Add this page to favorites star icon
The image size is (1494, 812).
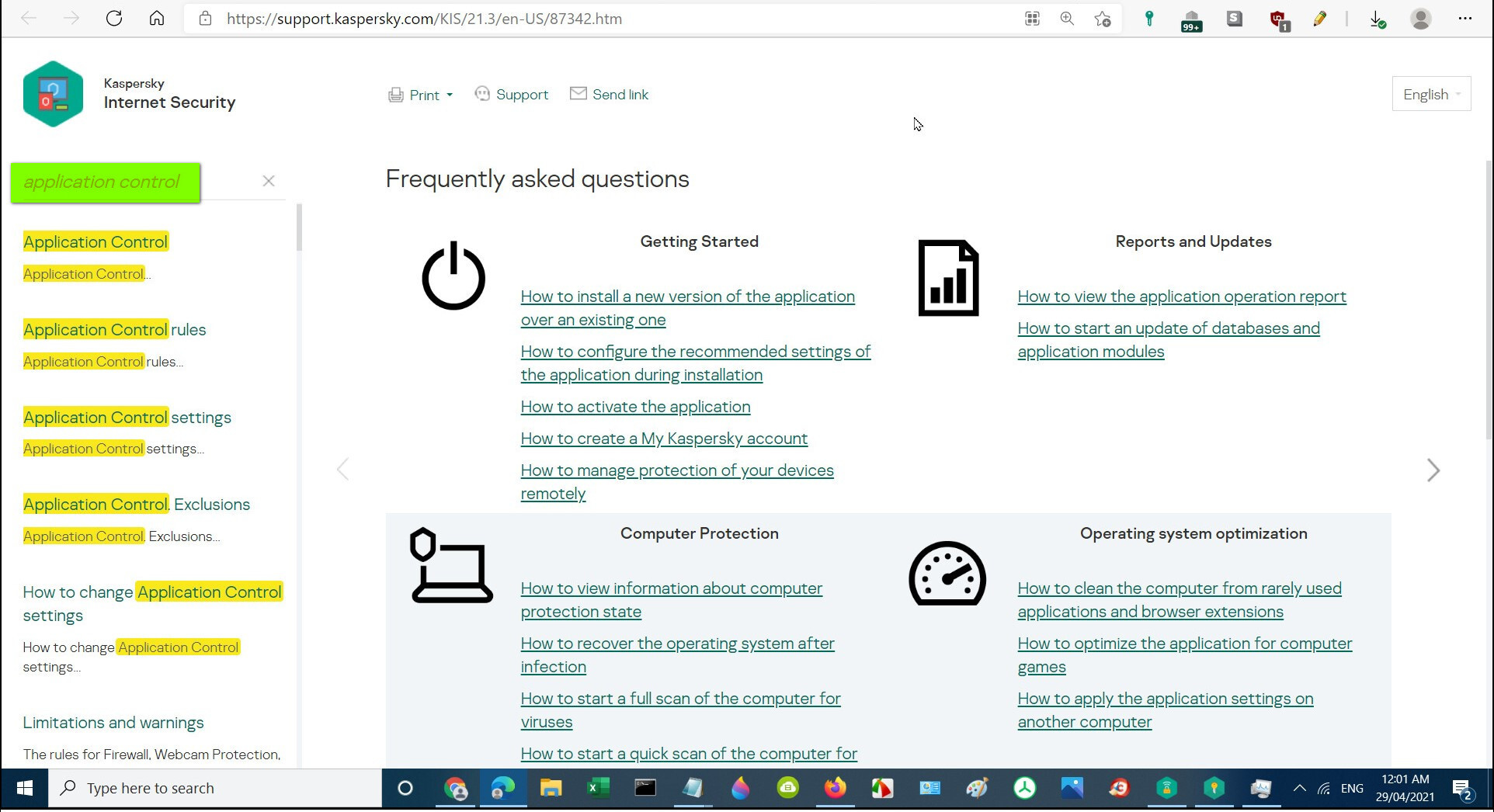click(1103, 19)
